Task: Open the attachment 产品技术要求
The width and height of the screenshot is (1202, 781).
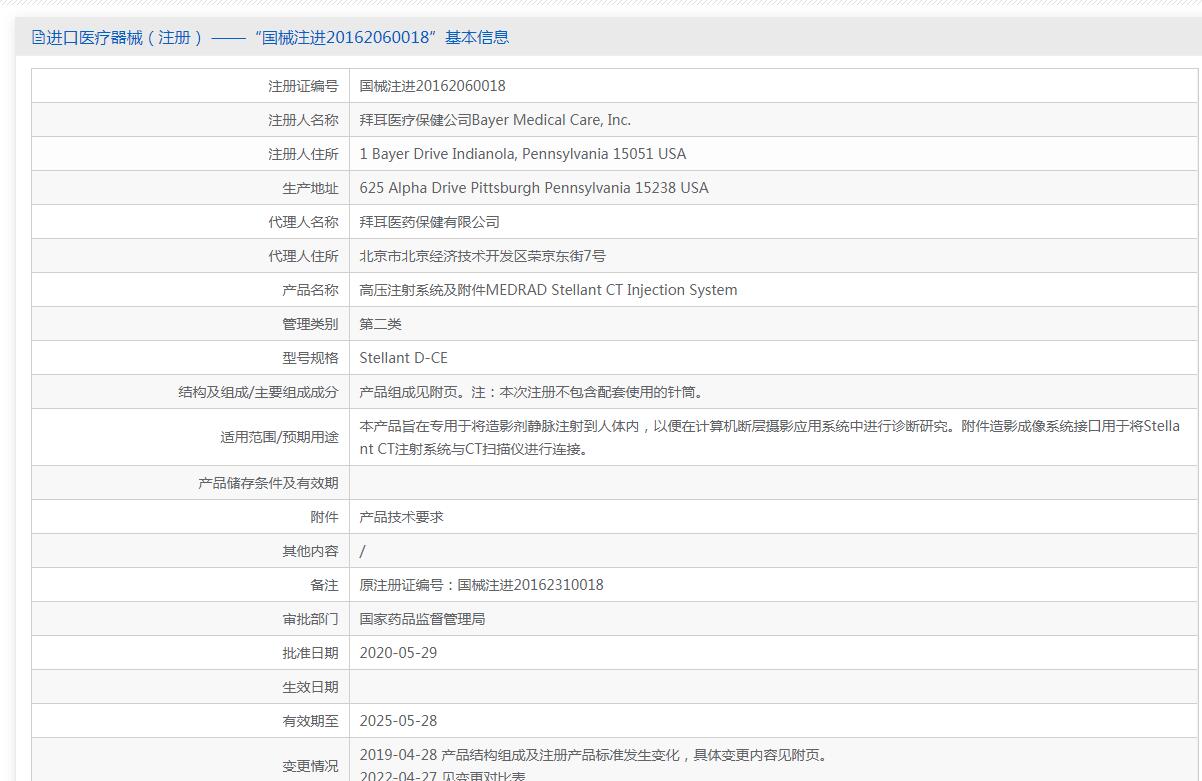Action: [x=402, y=517]
